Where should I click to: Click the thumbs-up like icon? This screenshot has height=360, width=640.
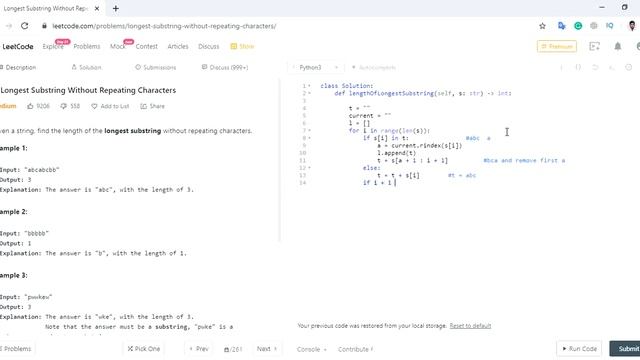[x=30, y=106]
